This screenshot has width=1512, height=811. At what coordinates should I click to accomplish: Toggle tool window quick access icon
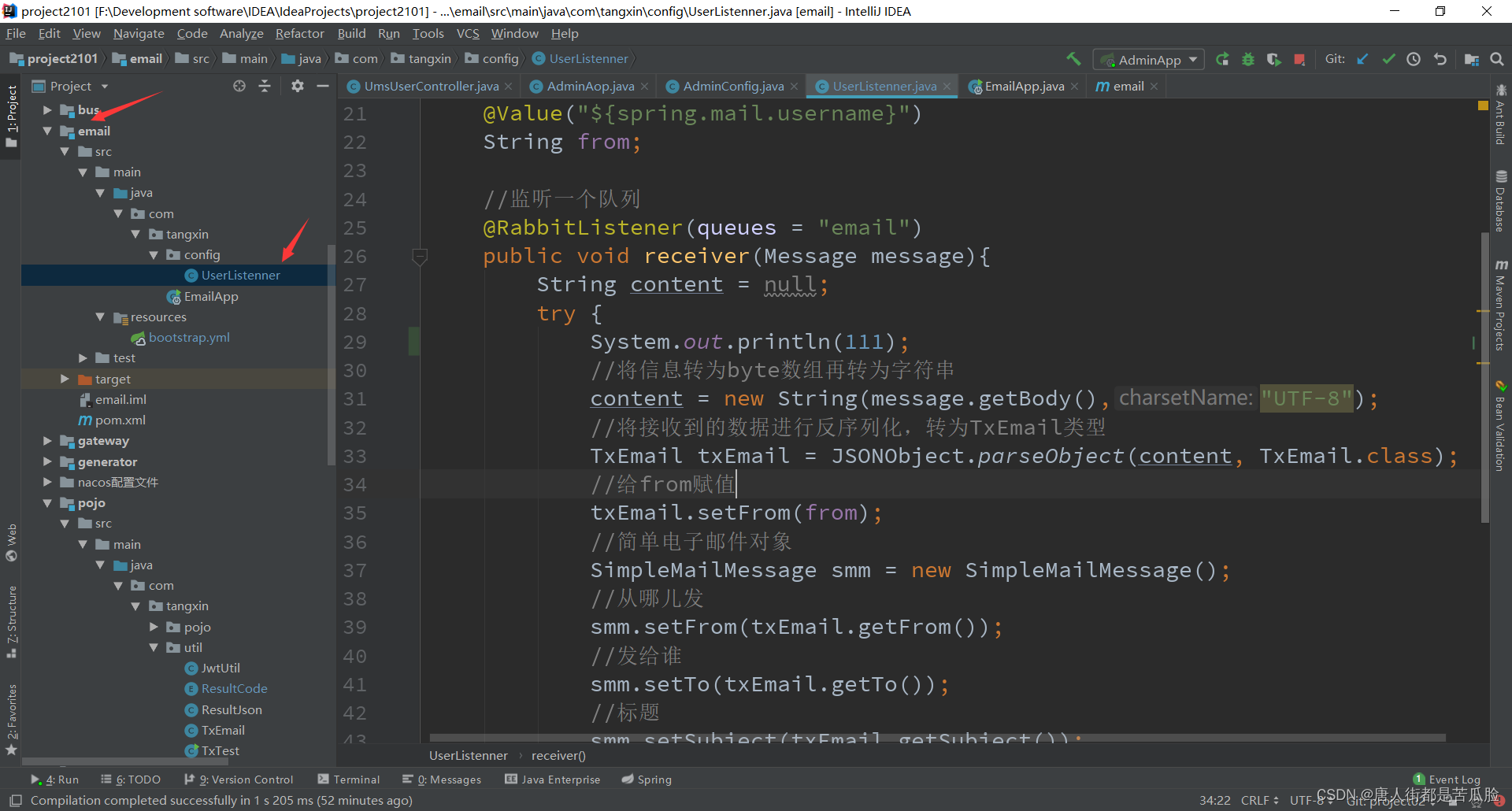15,800
